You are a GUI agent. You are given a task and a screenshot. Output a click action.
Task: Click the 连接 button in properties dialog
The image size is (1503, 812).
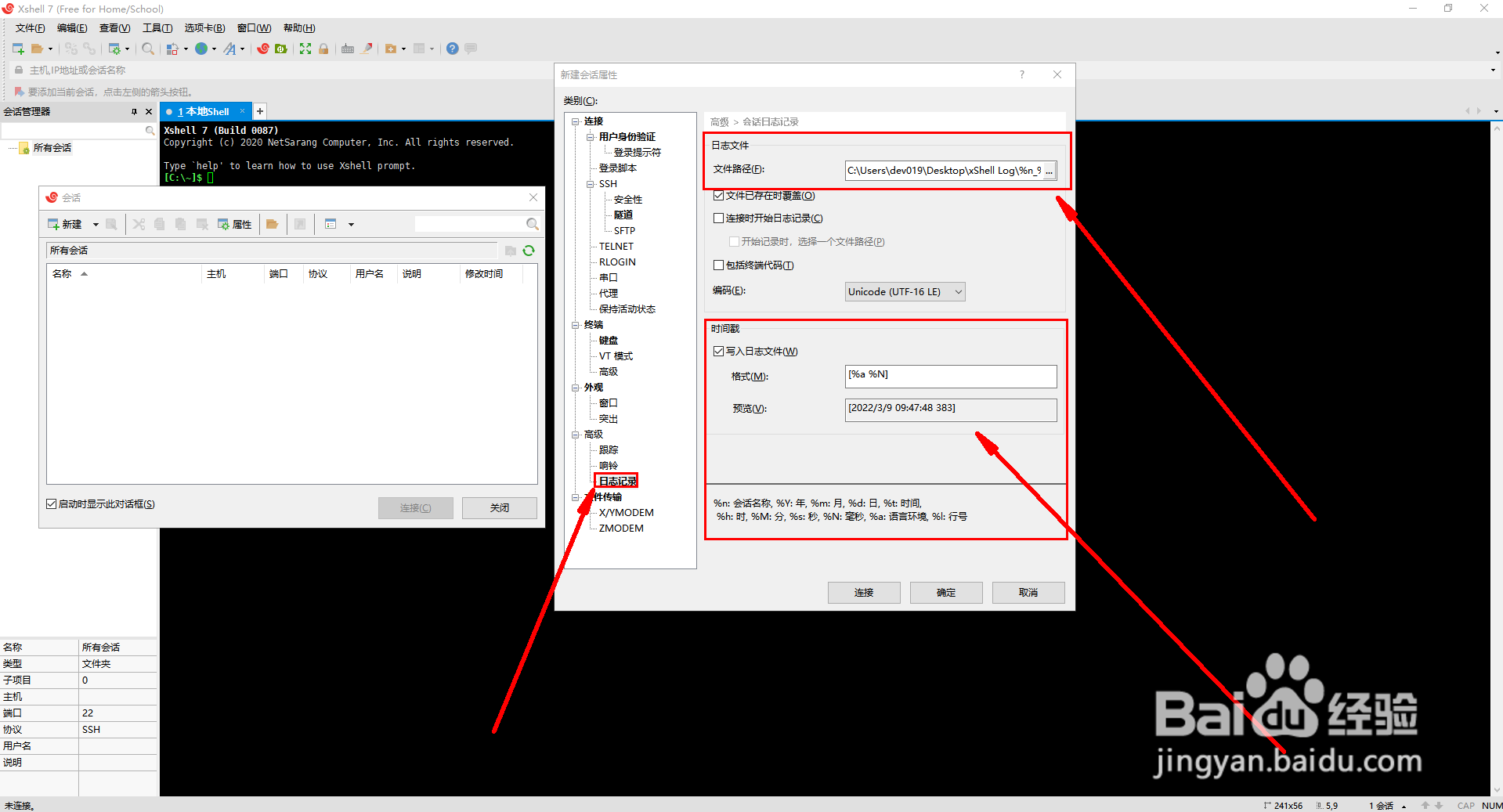[864, 593]
